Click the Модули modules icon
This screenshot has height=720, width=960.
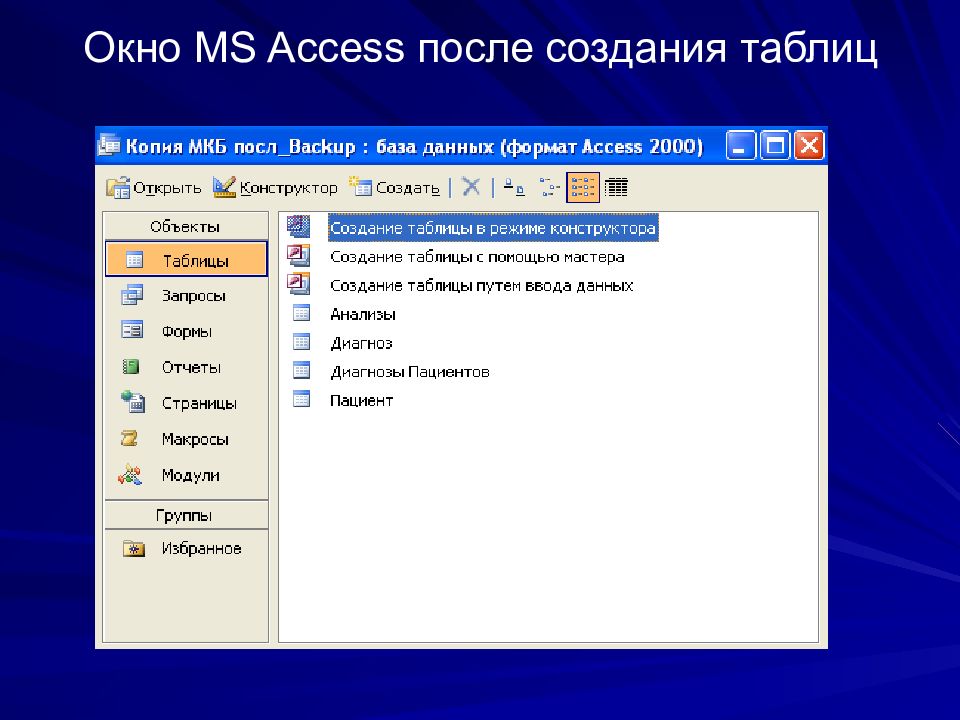tap(130, 474)
